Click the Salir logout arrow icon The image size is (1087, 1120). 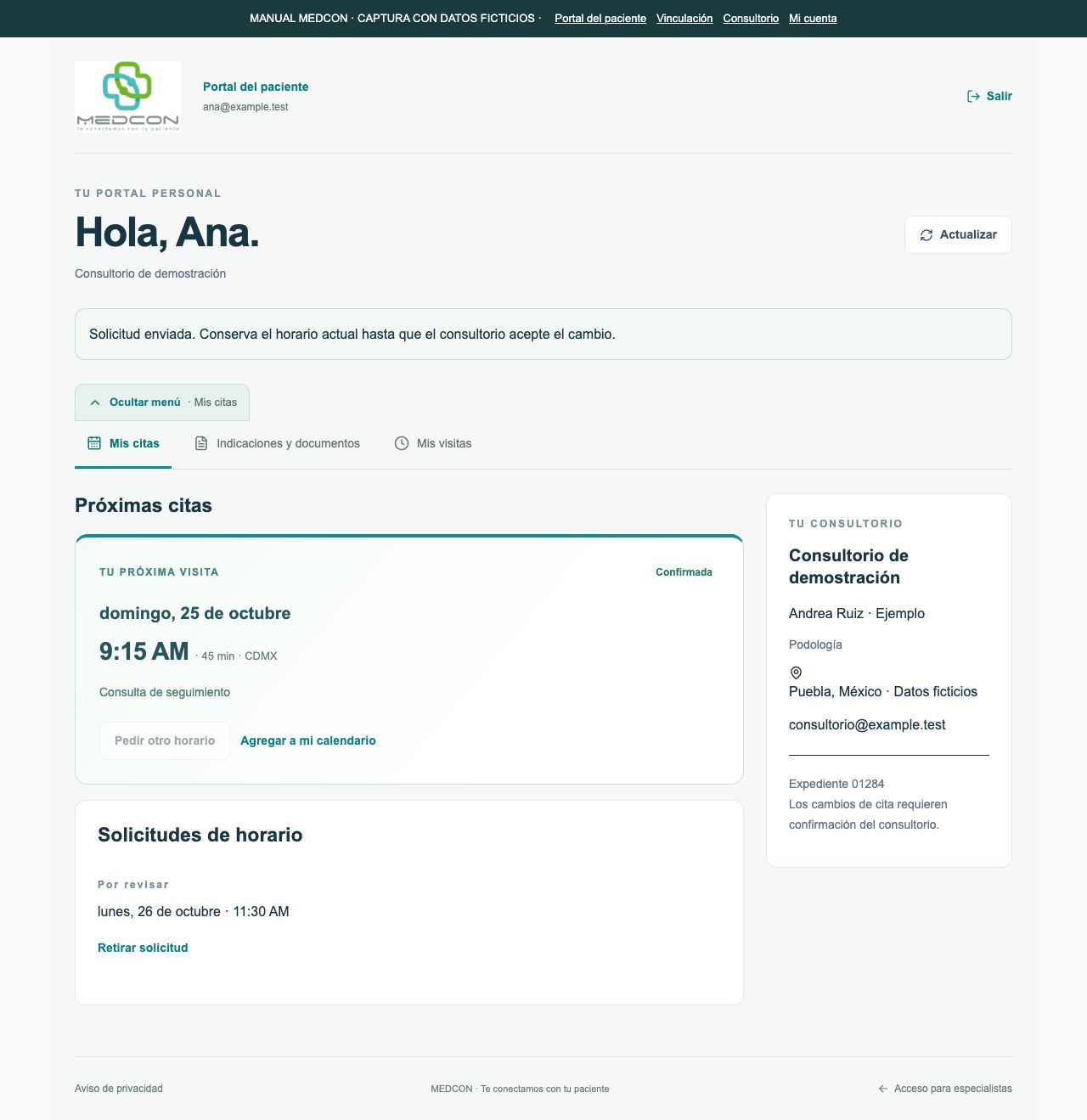click(973, 96)
